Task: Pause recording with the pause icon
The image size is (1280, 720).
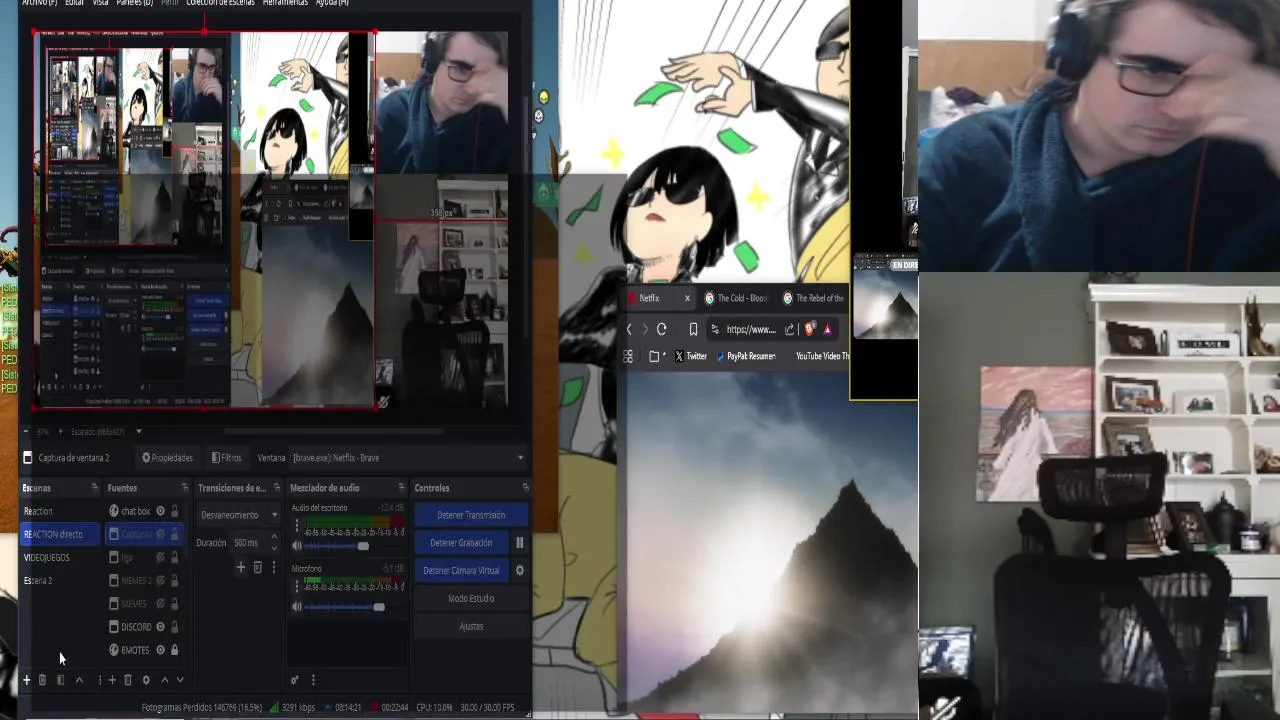Action: pyautogui.click(x=519, y=543)
